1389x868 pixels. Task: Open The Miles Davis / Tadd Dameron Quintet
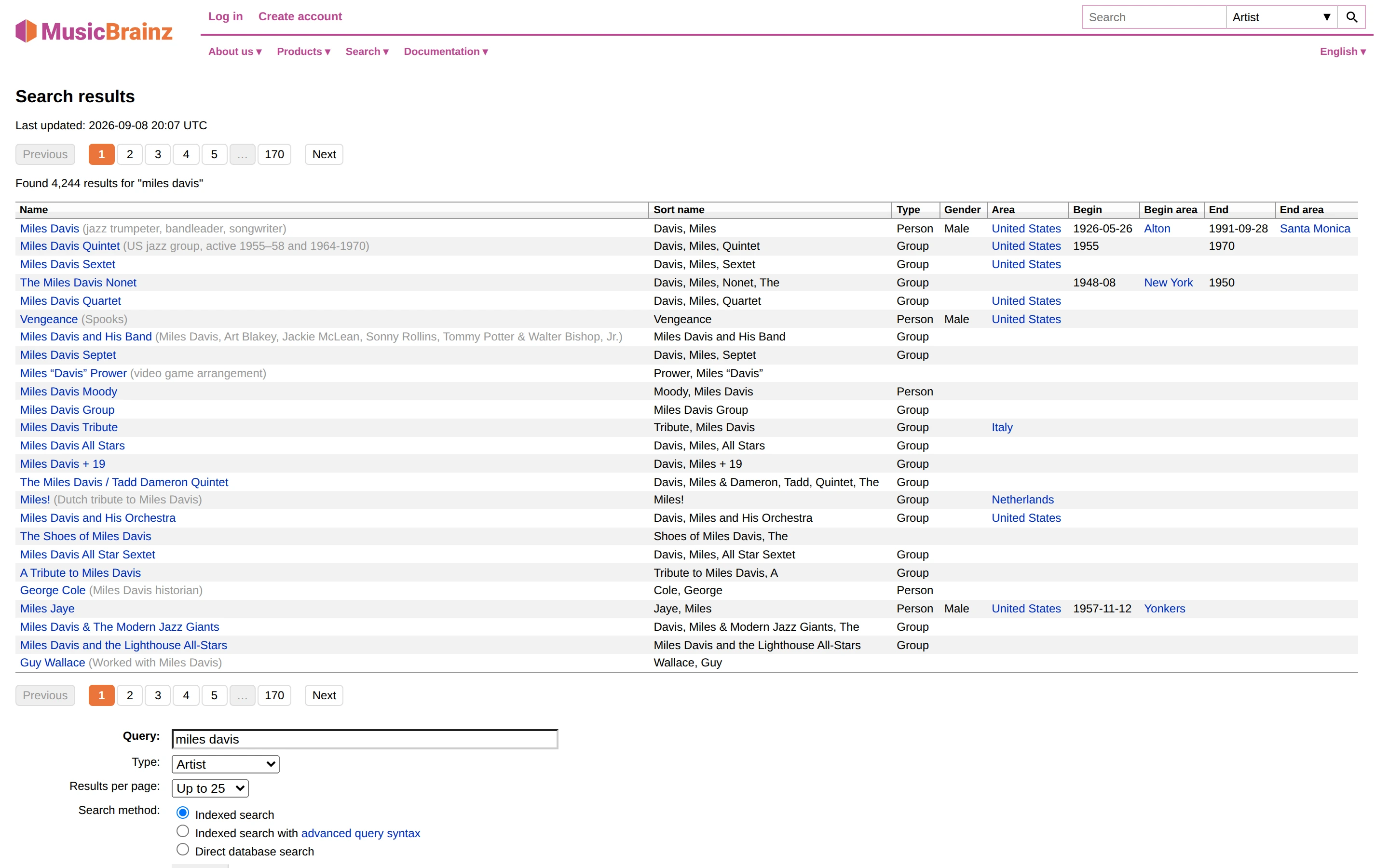[124, 482]
